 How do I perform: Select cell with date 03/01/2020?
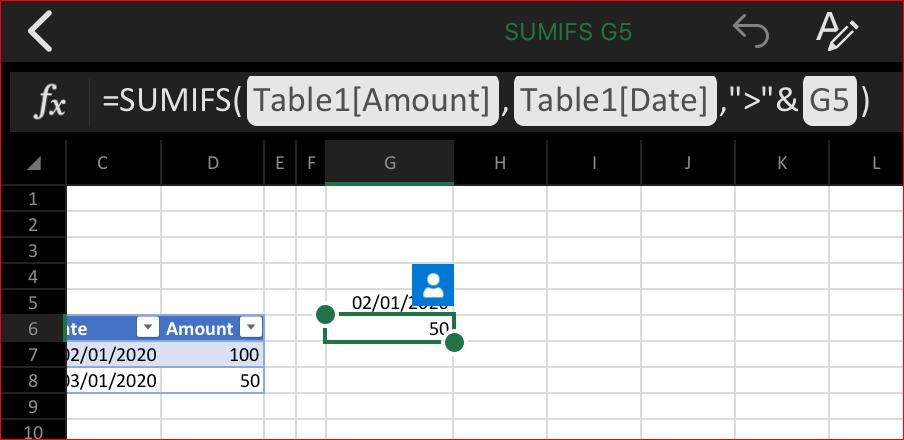(x=114, y=381)
